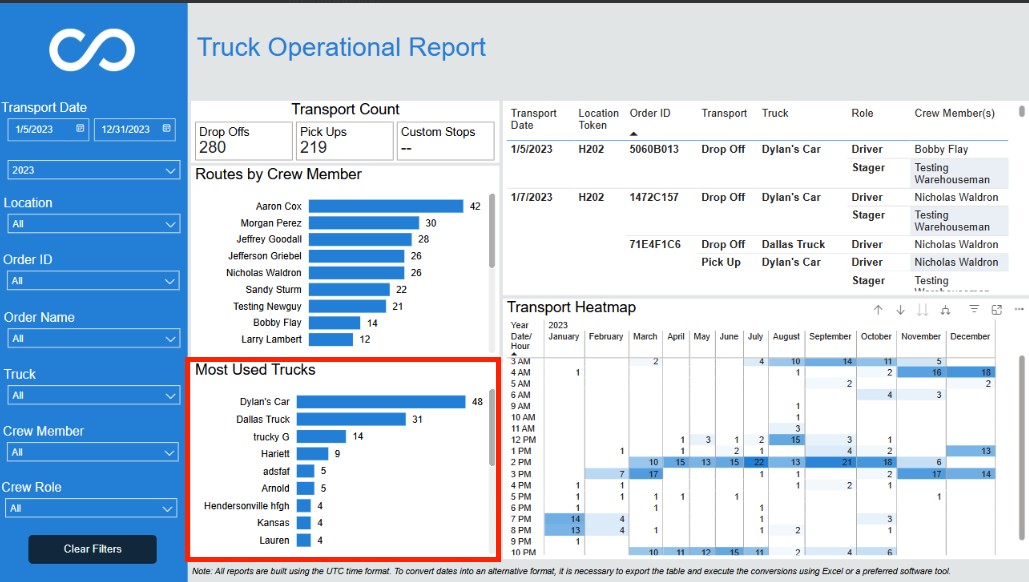
Task: Open more options ellipsis for heatmap
Action: tap(1018, 309)
